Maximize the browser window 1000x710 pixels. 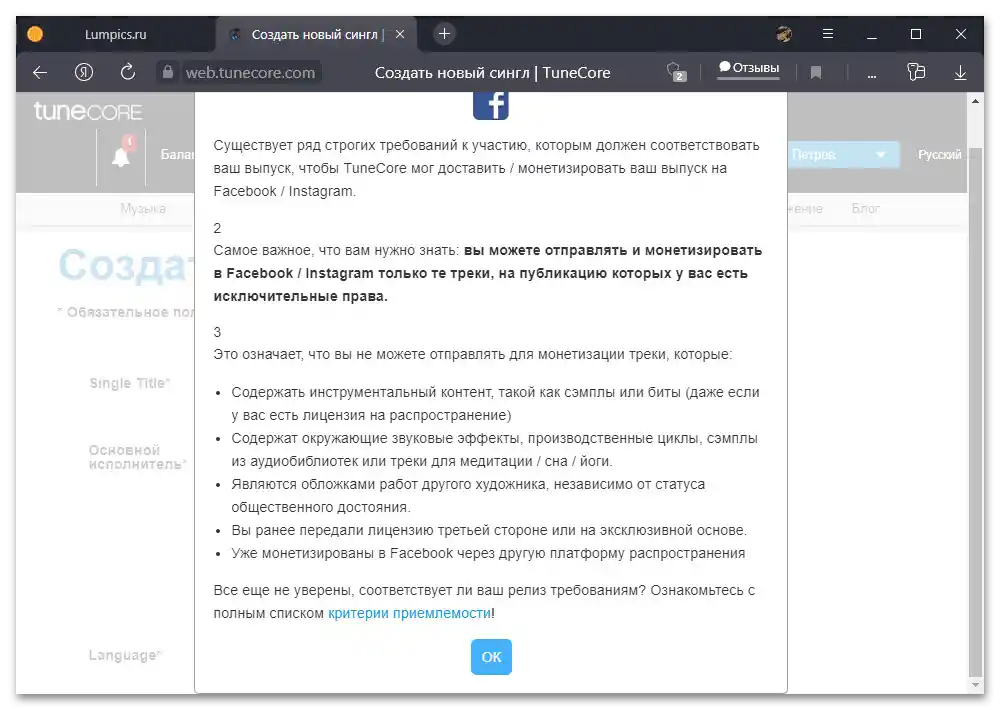point(916,34)
